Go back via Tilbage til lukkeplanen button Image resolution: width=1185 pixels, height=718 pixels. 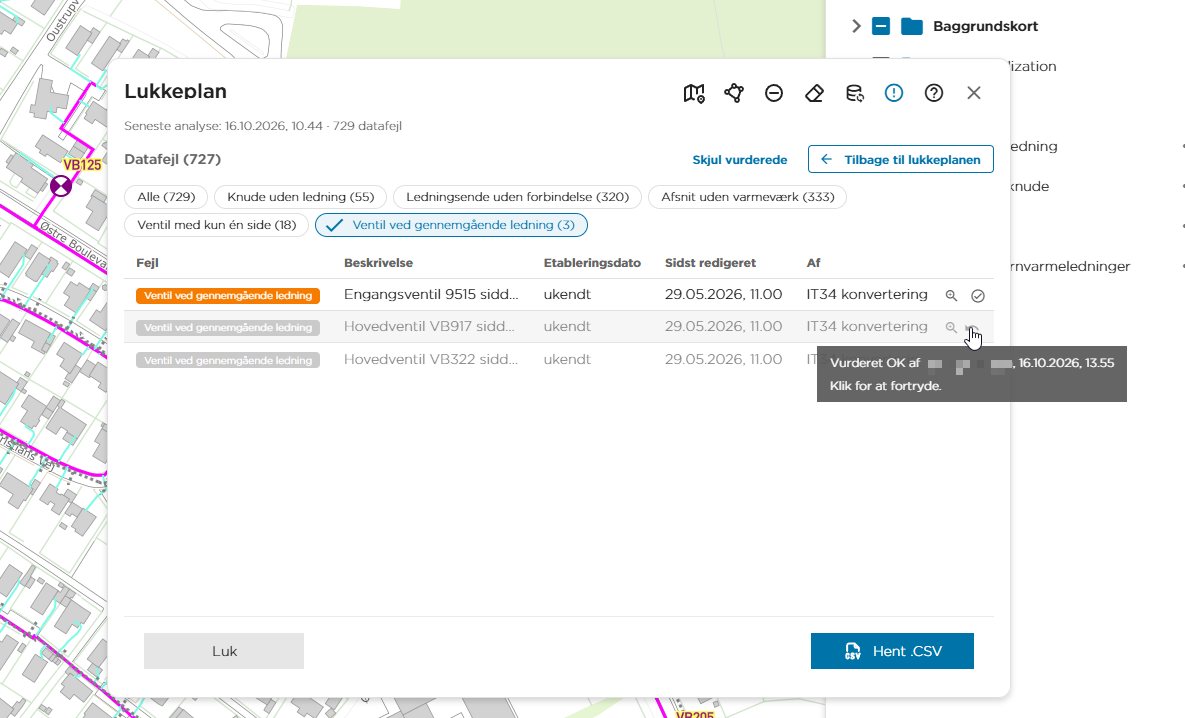coord(901,159)
